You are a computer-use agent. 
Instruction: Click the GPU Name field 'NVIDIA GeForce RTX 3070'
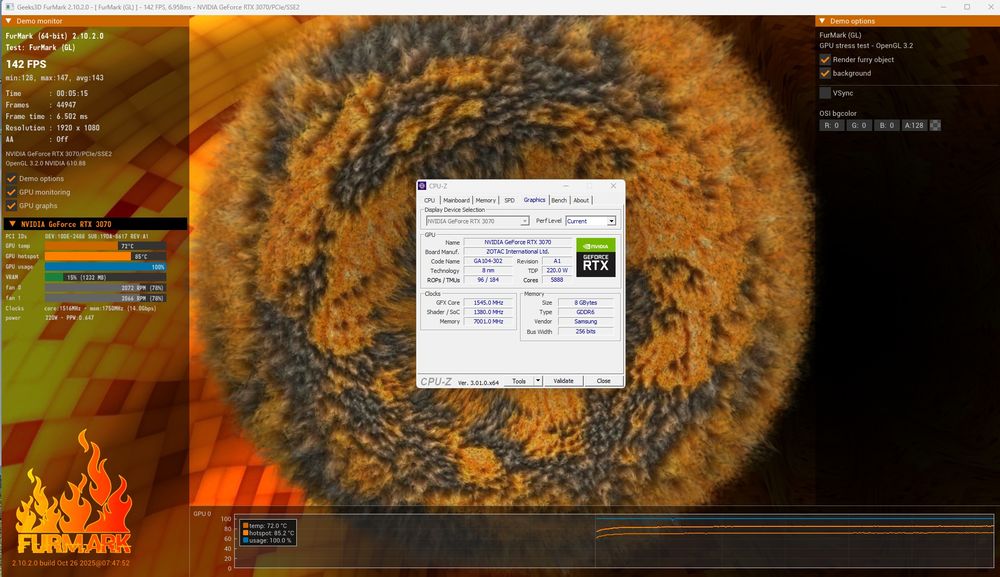click(517, 242)
